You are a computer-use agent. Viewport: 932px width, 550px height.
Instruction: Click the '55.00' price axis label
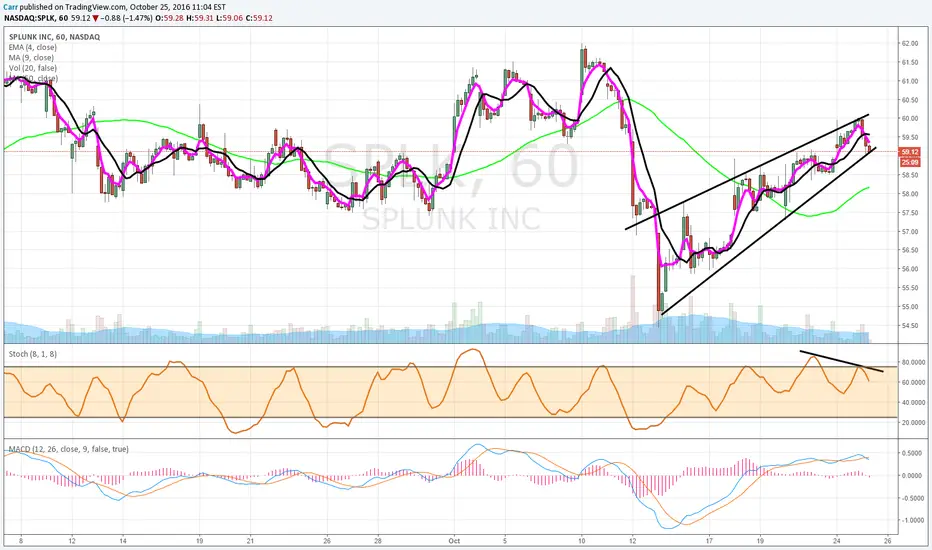(910, 307)
